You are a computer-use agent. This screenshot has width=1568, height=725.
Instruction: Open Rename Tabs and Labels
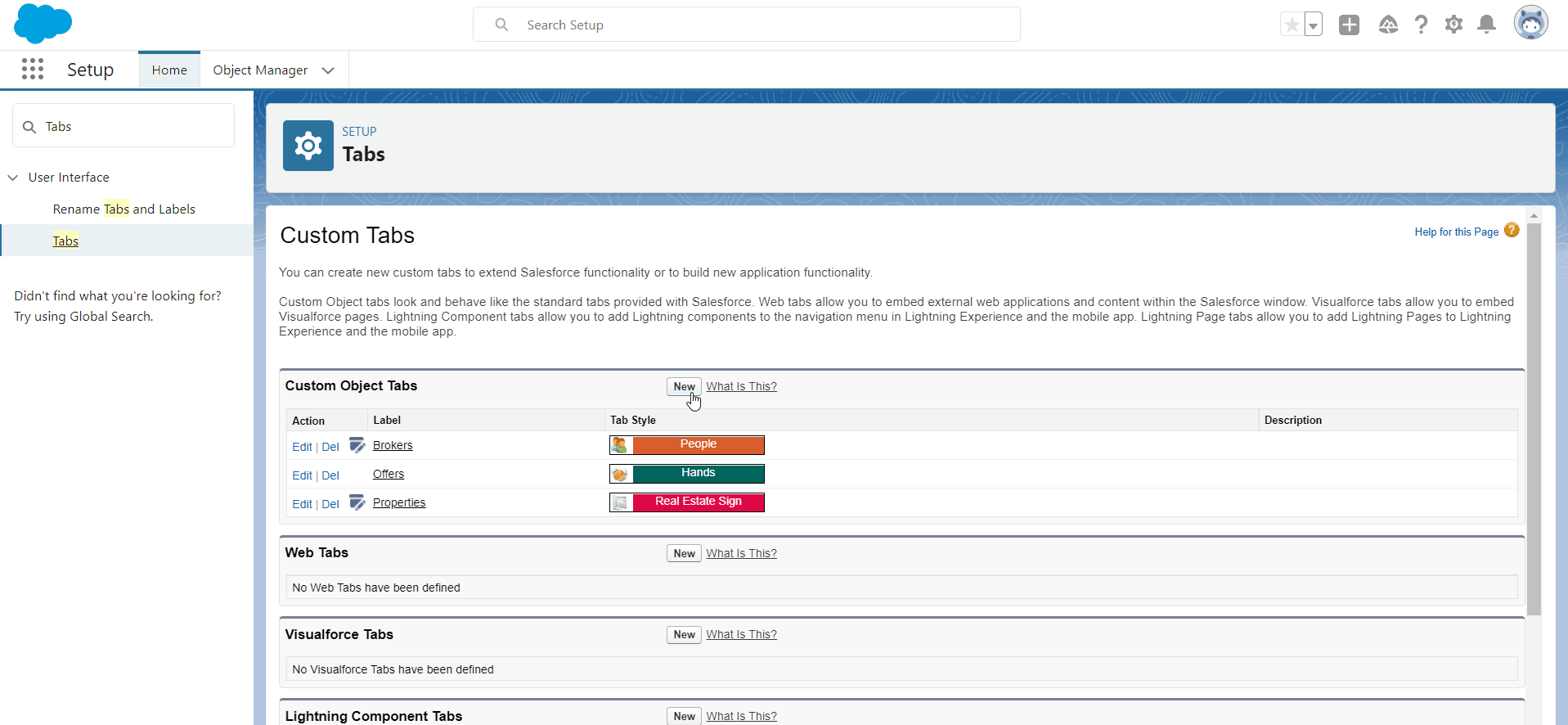pos(124,209)
